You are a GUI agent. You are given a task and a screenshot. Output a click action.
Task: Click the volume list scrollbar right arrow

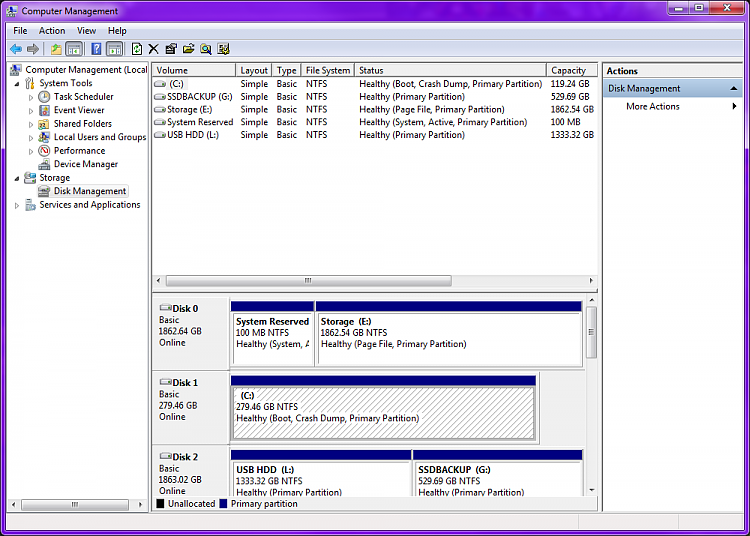(x=591, y=281)
